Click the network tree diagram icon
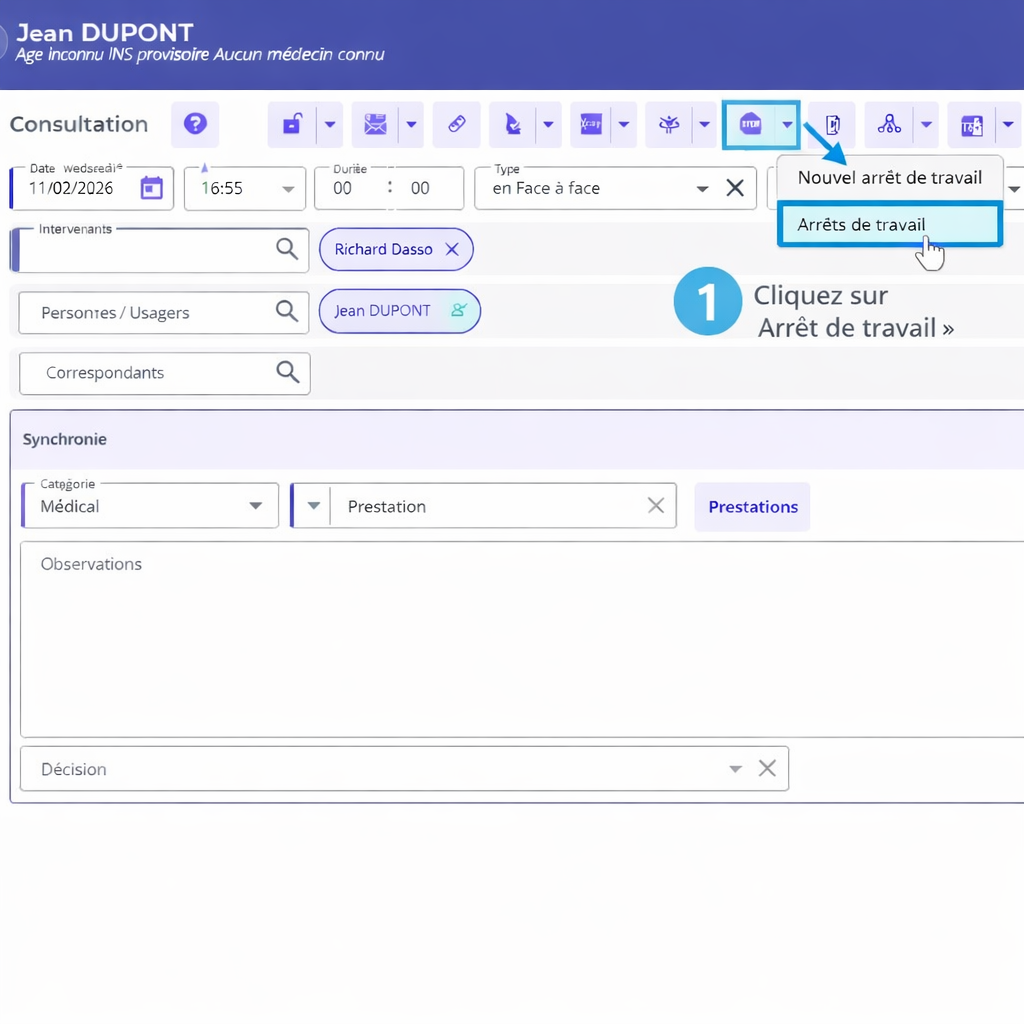 tap(888, 125)
